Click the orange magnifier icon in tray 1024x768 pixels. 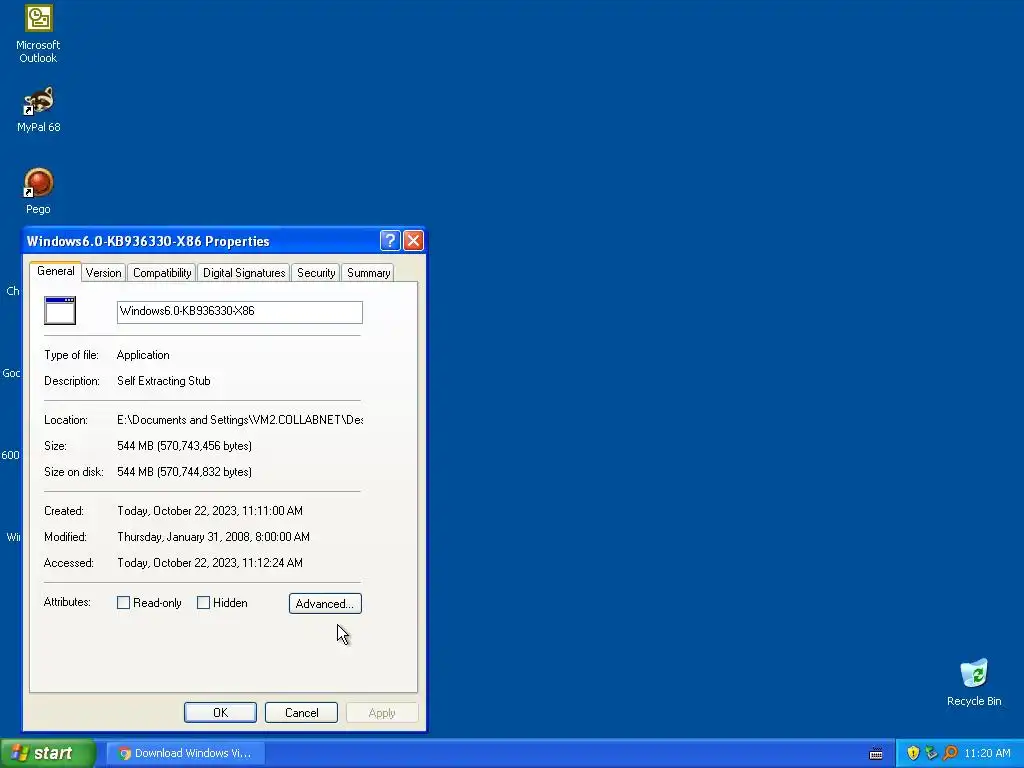950,753
